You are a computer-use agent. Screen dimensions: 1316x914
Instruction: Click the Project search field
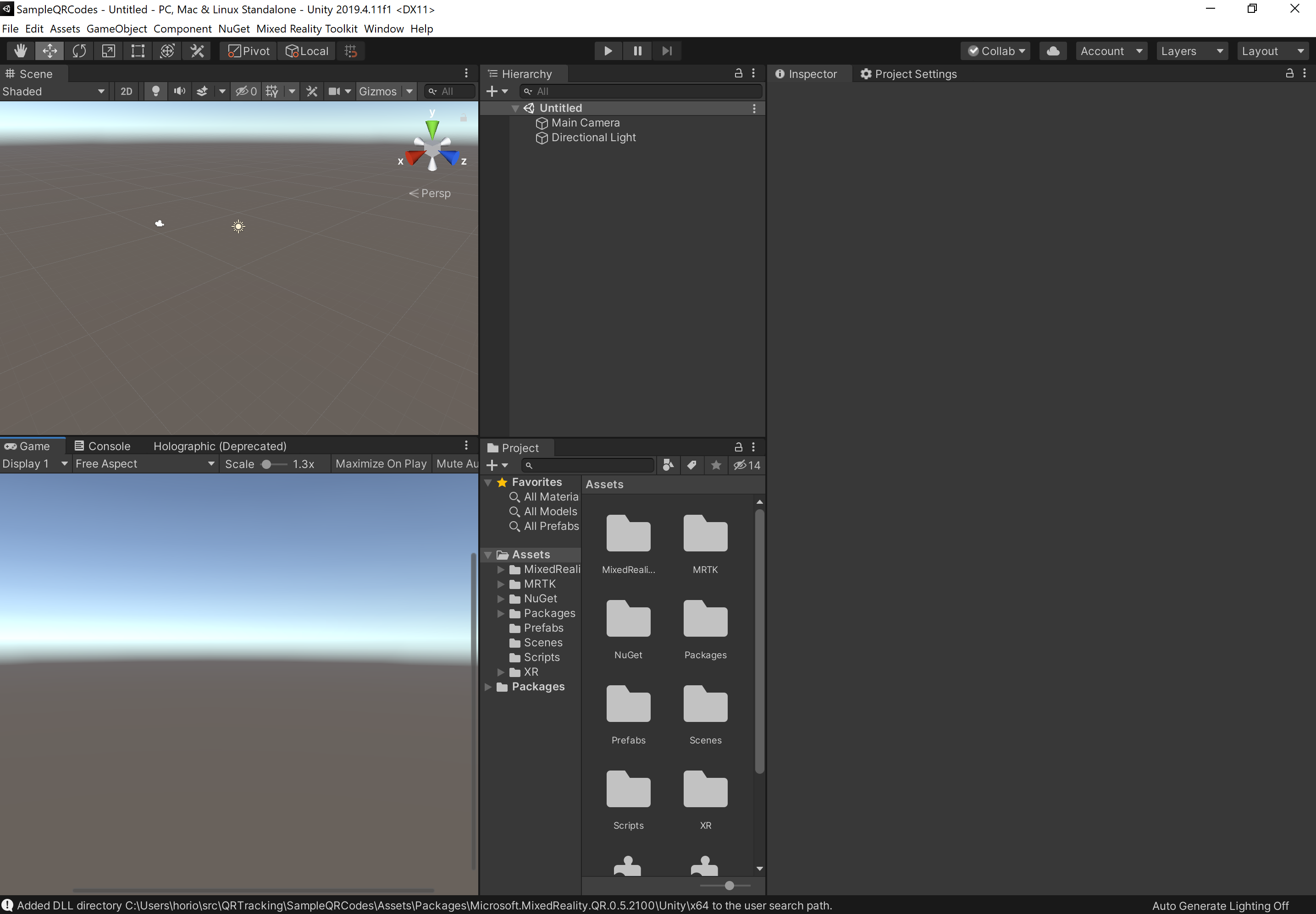click(590, 465)
